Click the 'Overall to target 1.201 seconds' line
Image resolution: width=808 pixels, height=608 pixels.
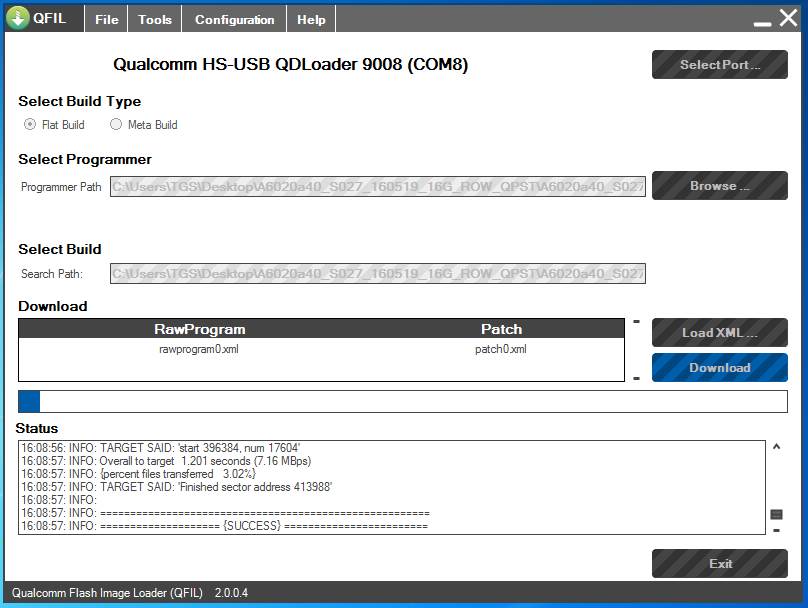point(166,461)
